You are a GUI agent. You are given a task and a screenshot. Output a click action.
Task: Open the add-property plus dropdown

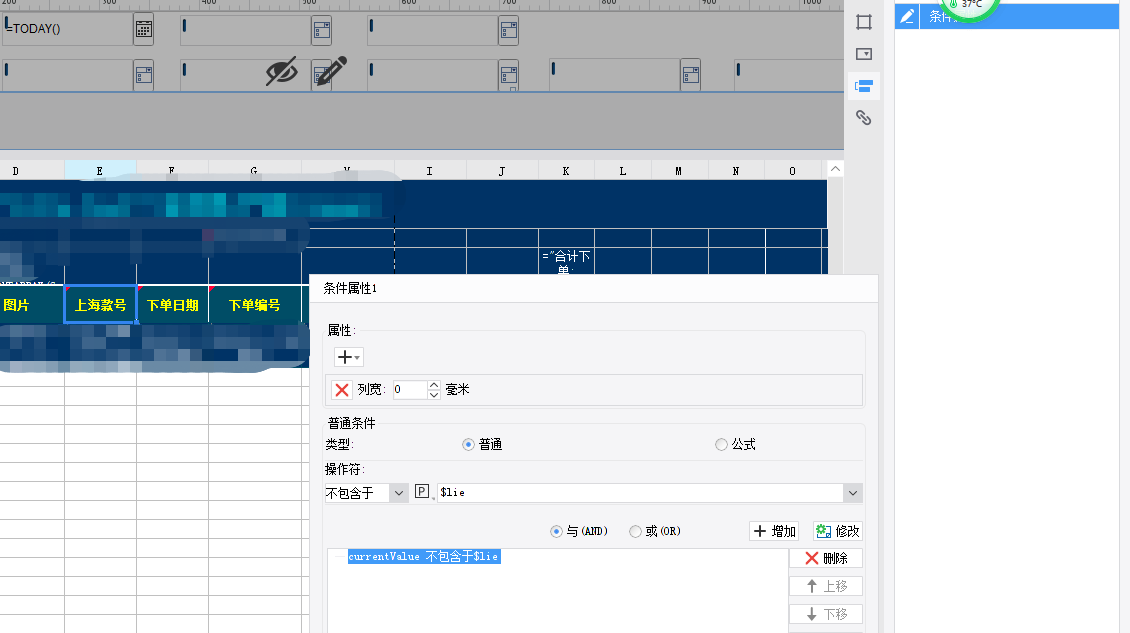348,357
